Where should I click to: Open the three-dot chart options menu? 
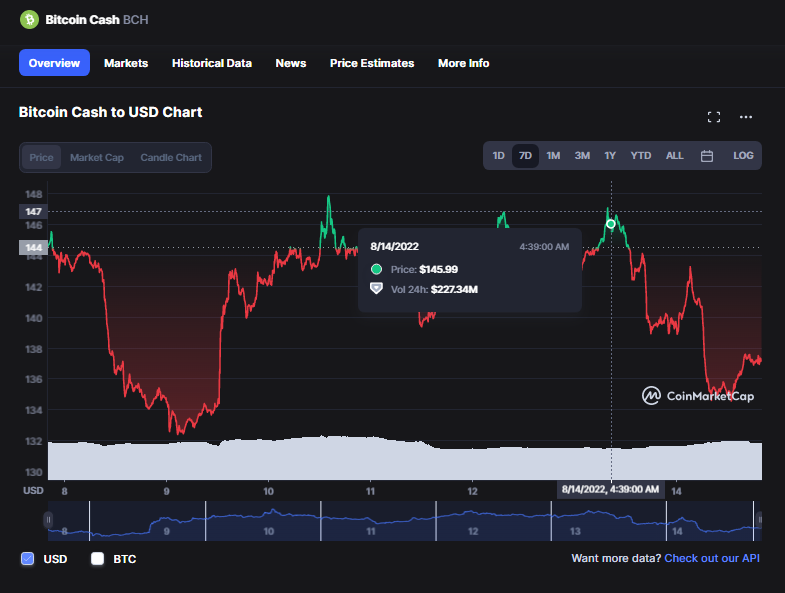[745, 117]
